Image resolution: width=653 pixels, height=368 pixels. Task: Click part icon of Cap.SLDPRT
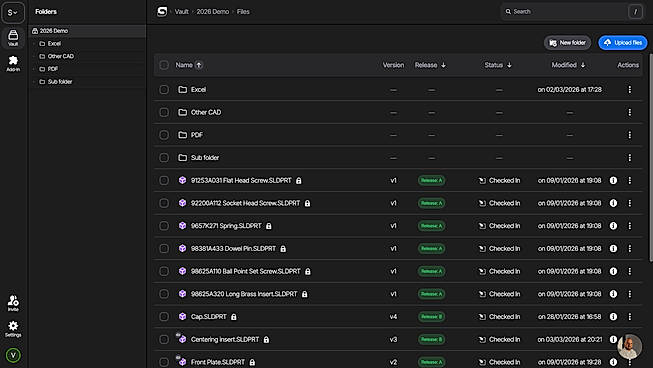(x=182, y=316)
